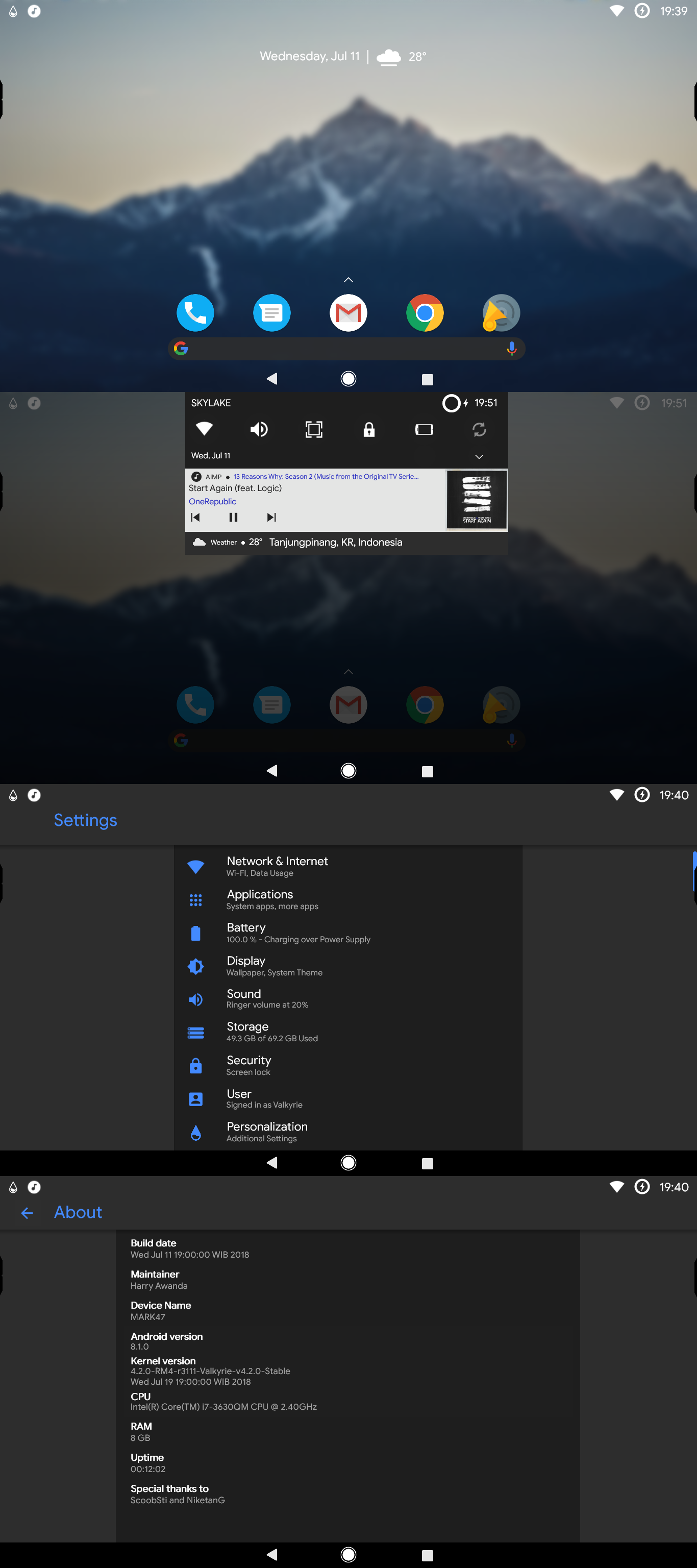The width and height of the screenshot is (697, 1568).
Task: Tap the back button below the Settings list
Action: tap(272, 1163)
